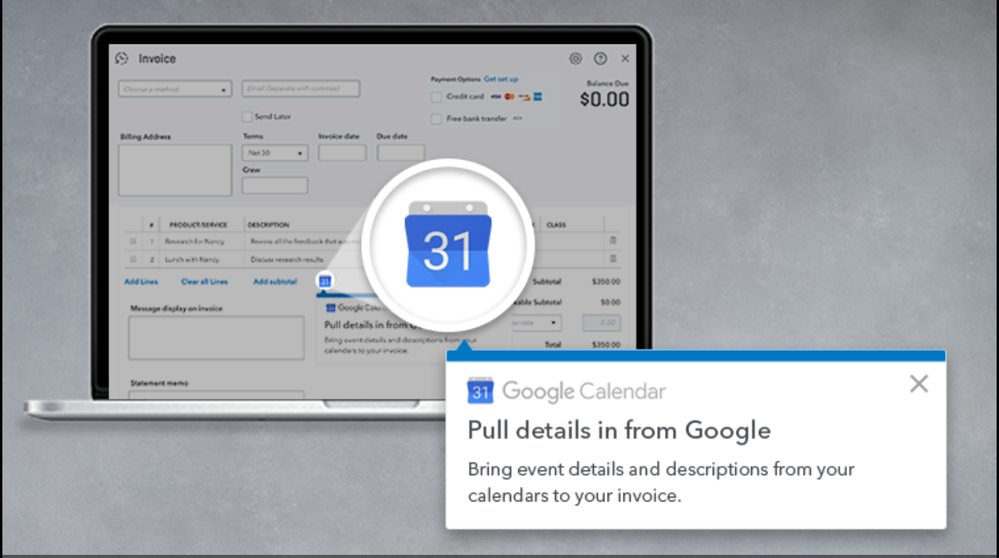Click the DESCRIPTION column header
999x558 pixels.
268,225
